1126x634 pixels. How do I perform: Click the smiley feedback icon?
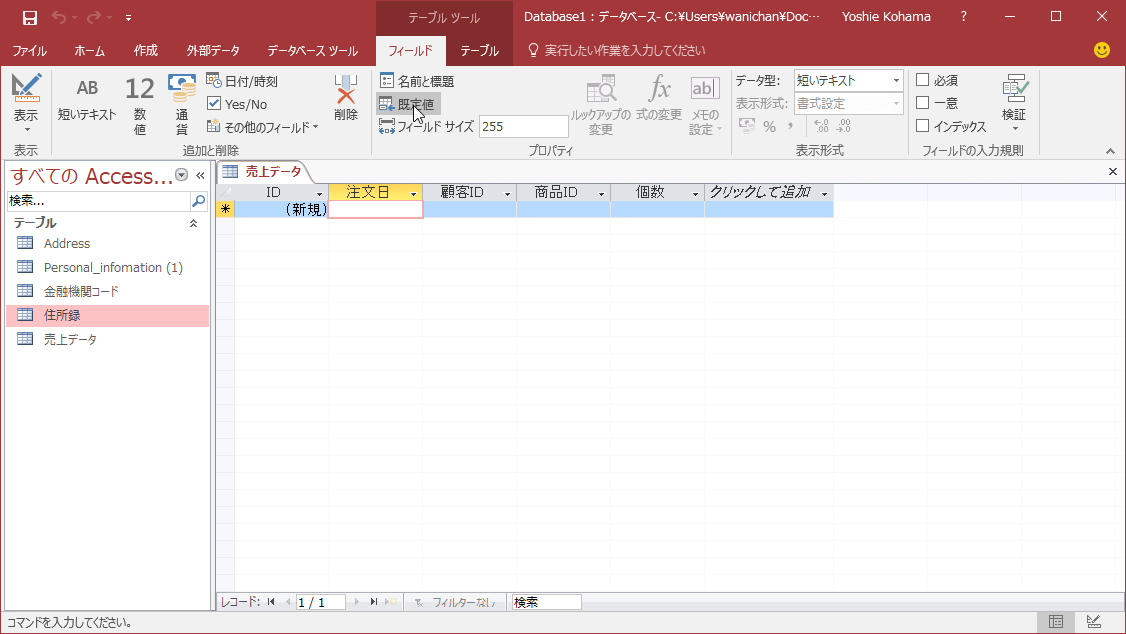coord(1102,50)
